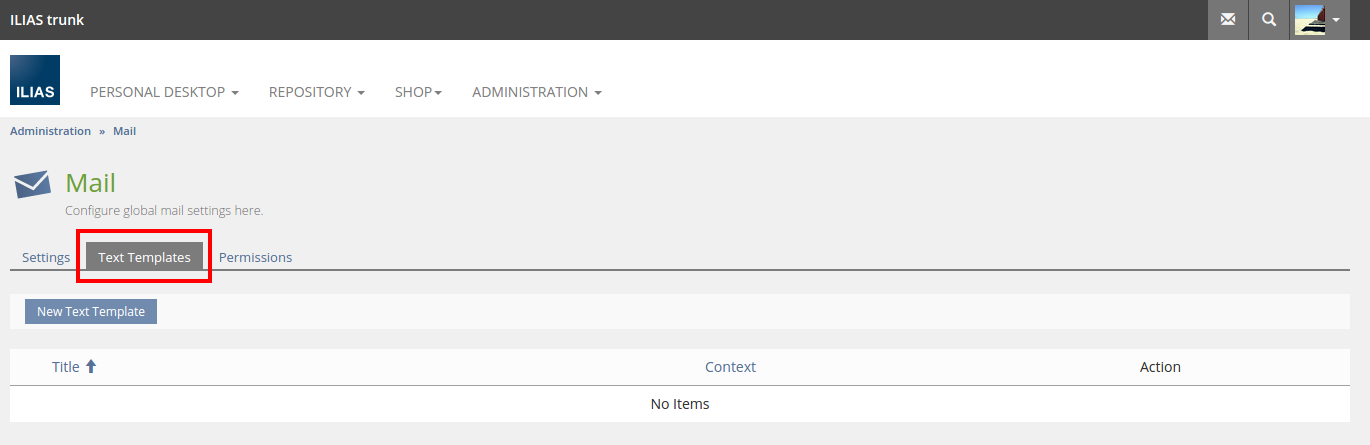Viewport: 1370px width, 445px height.
Task: Go to the Permissions tab
Action: pos(255,257)
